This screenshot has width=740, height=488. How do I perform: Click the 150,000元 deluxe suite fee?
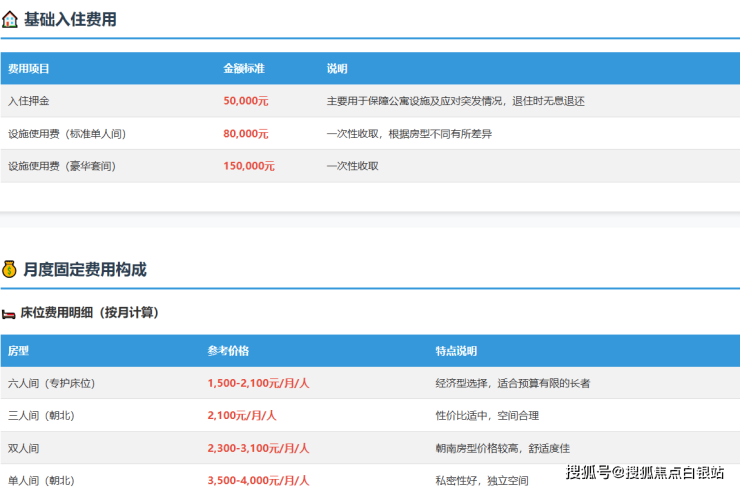(x=249, y=166)
